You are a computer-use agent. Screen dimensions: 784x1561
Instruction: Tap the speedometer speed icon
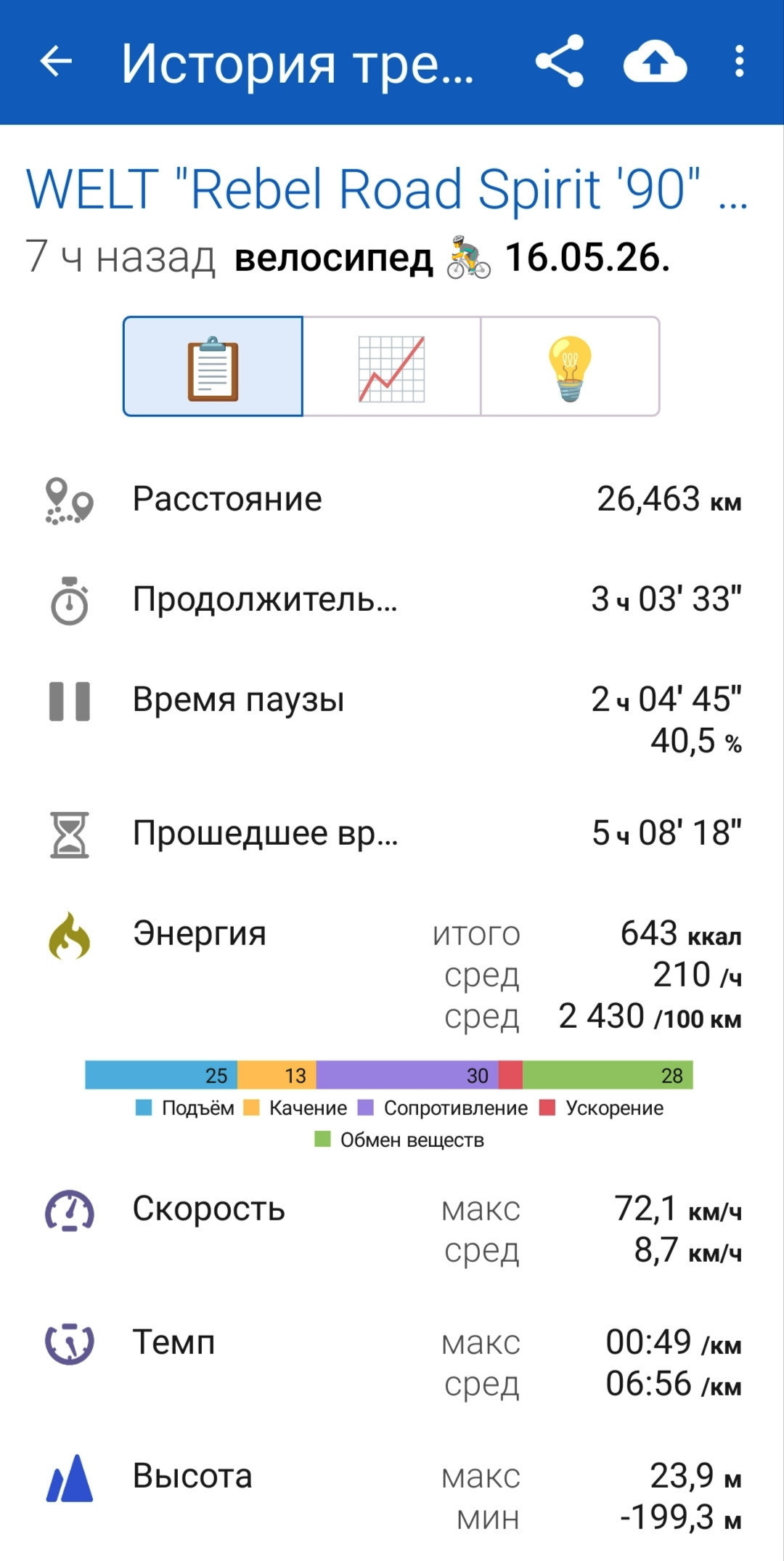coord(69,1210)
